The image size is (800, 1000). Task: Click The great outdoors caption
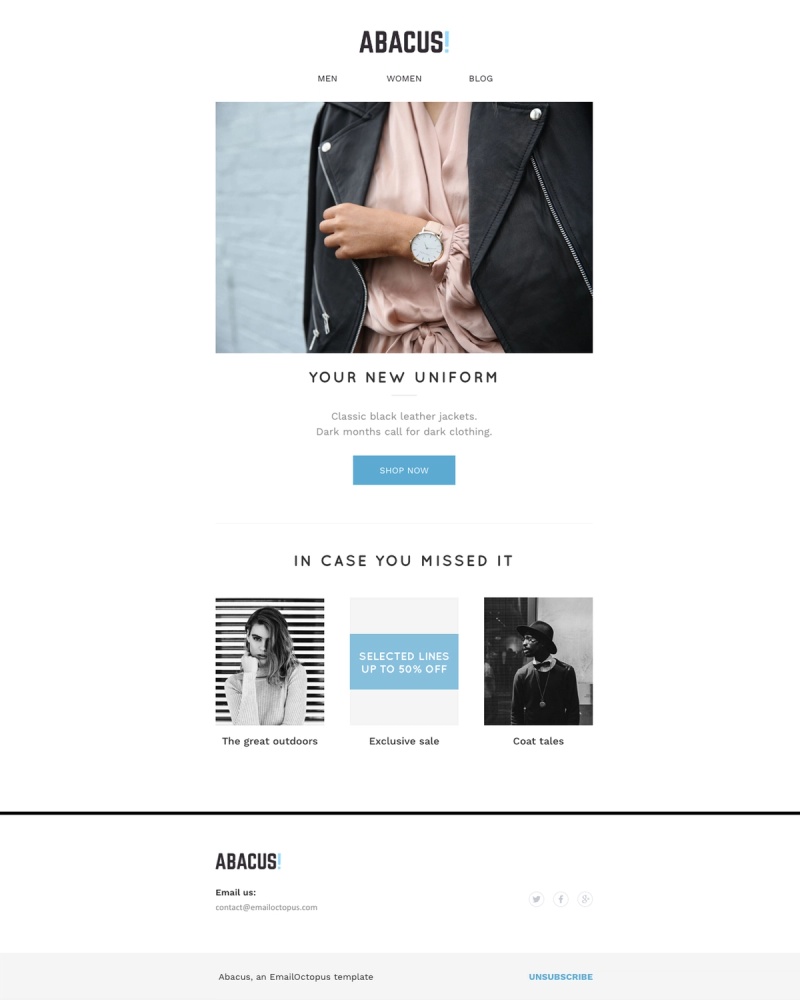click(x=270, y=741)
